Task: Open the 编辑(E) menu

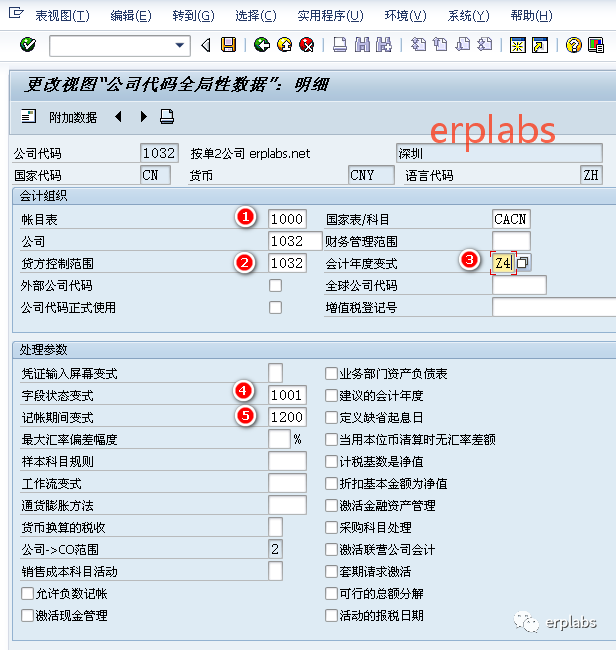Action: click(x=131, y=16)
